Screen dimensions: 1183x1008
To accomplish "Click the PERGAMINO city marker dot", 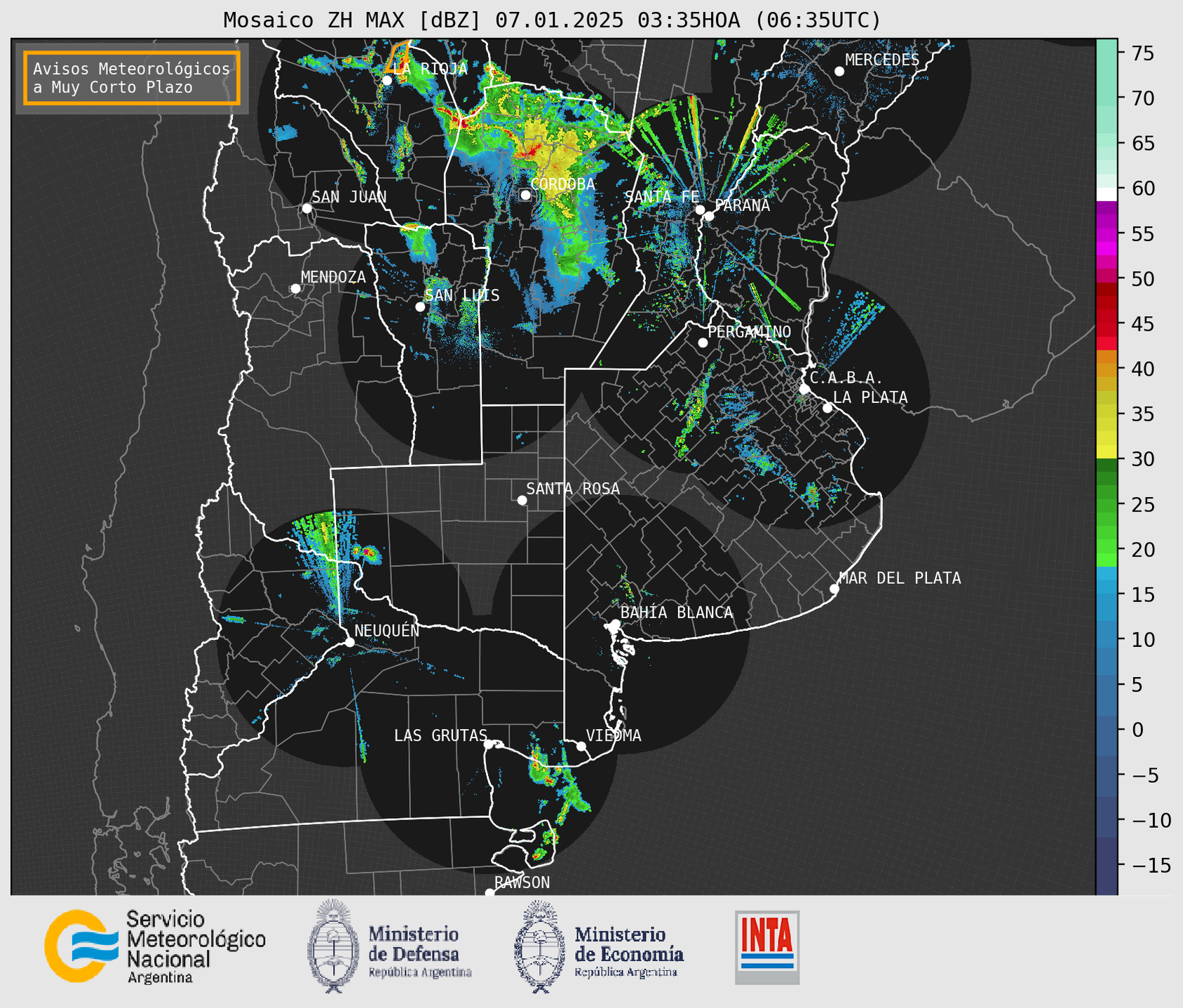I will point(703,343).
